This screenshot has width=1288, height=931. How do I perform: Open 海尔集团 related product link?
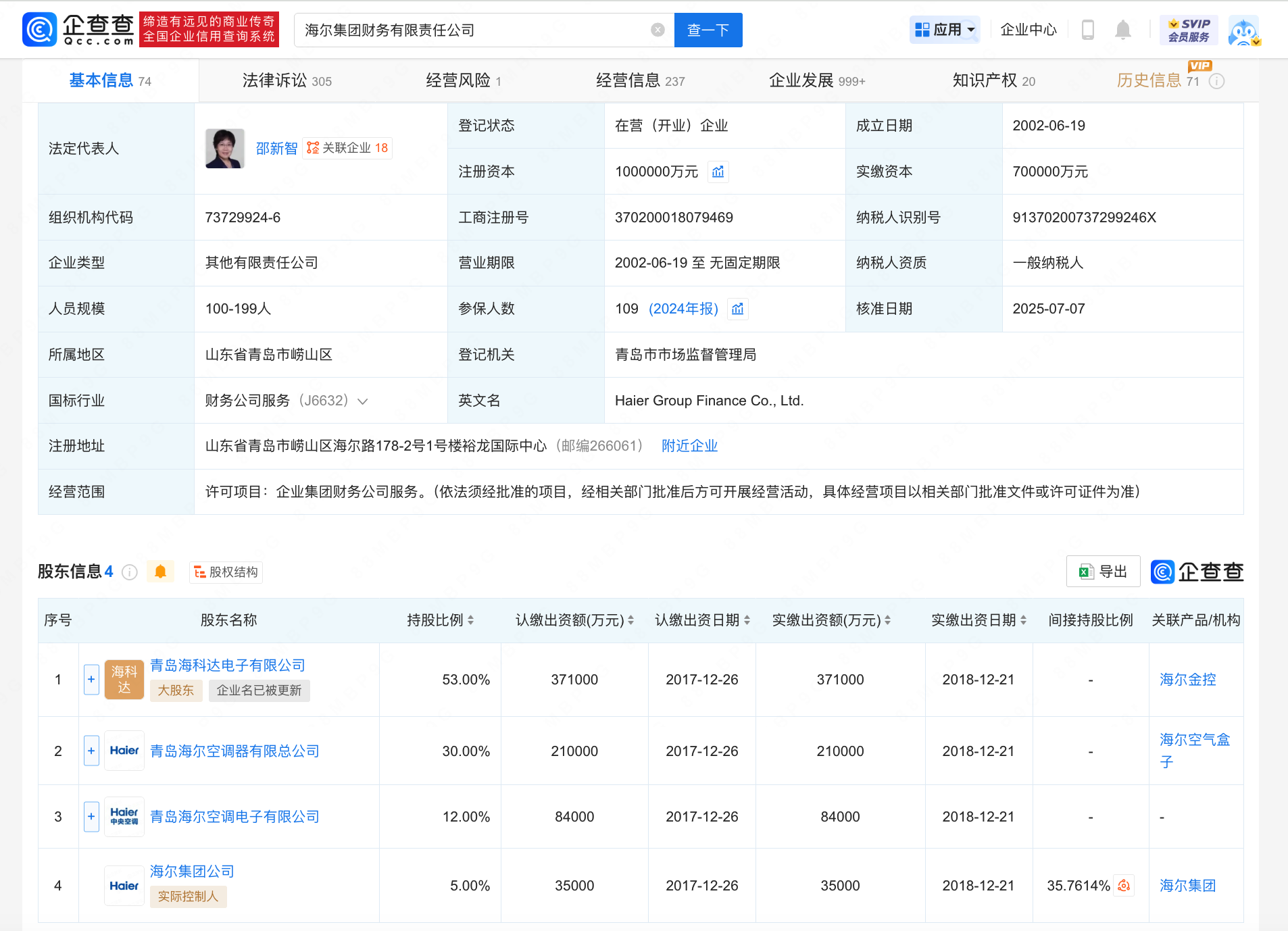click(x=1188, y=886)
